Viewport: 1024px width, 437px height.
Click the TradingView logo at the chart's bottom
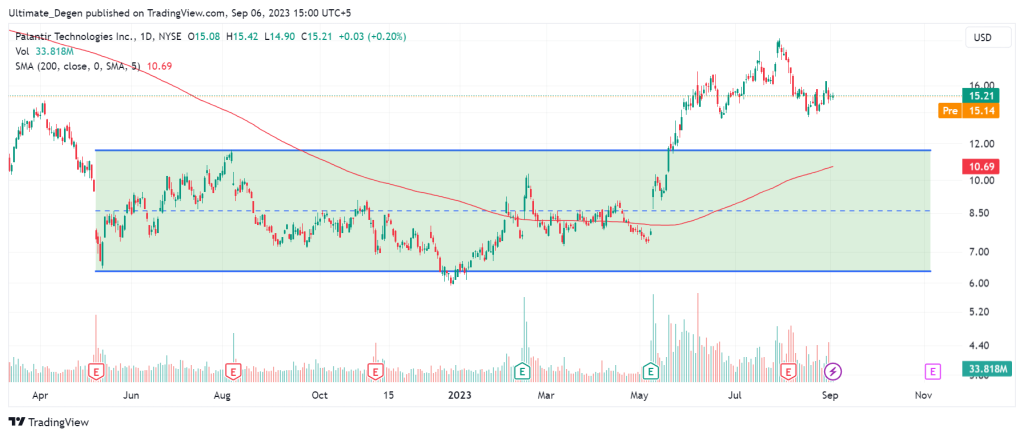pos(48,422)
